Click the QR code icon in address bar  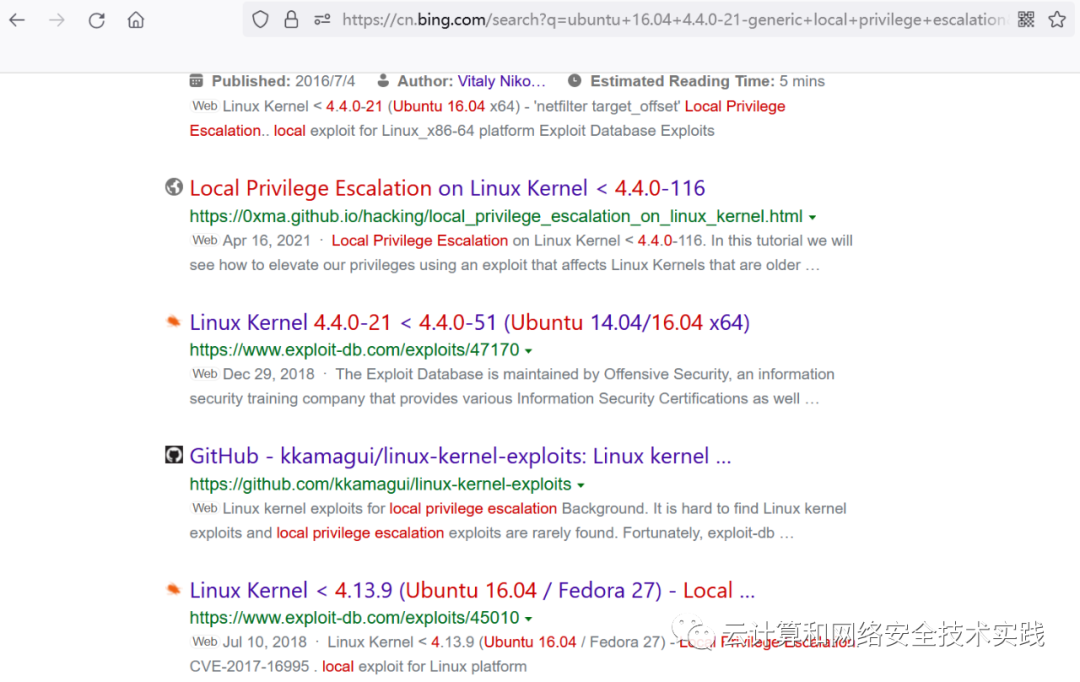tap(1026, 19)
